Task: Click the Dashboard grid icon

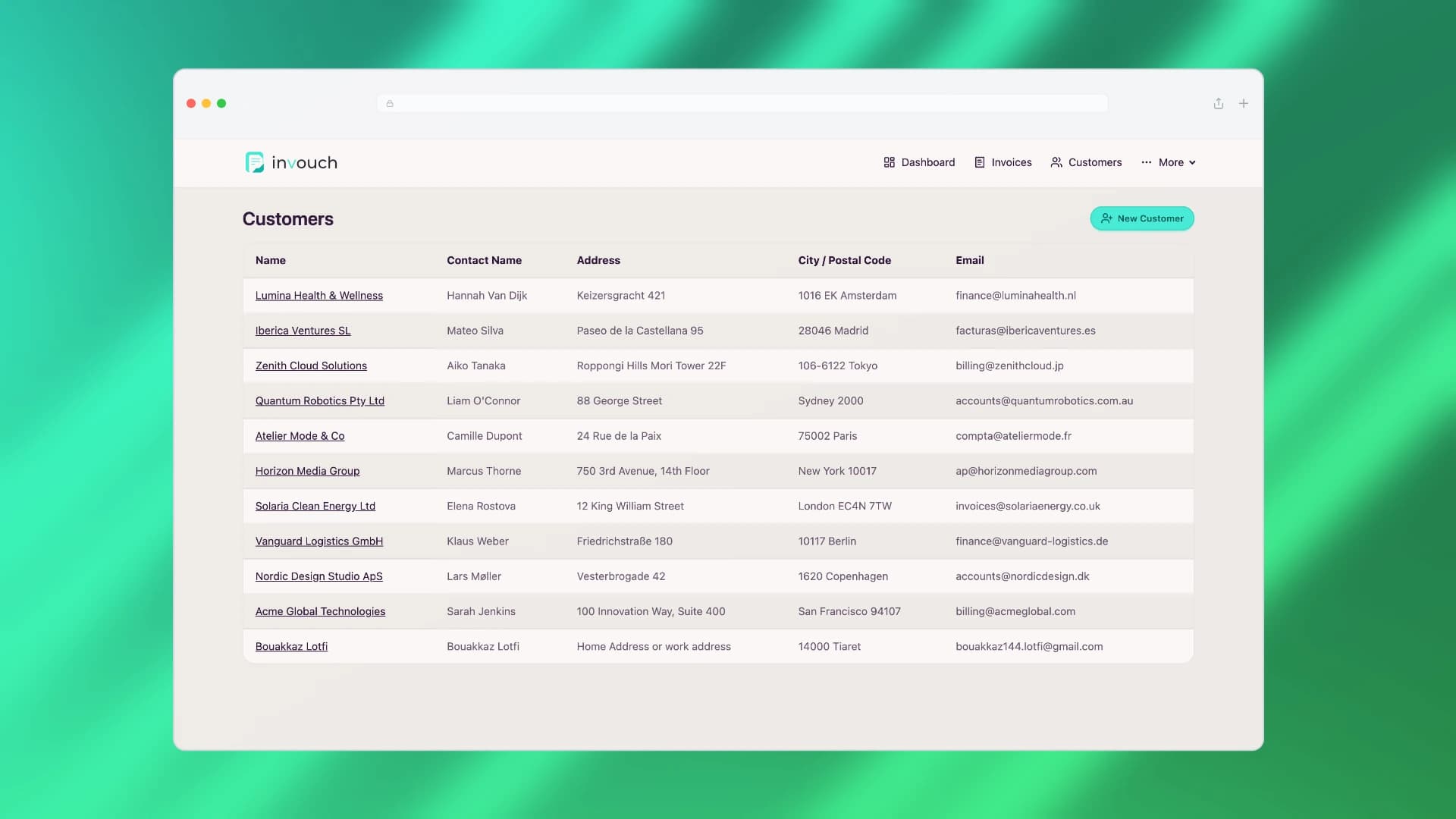Action: click(890, 162)
